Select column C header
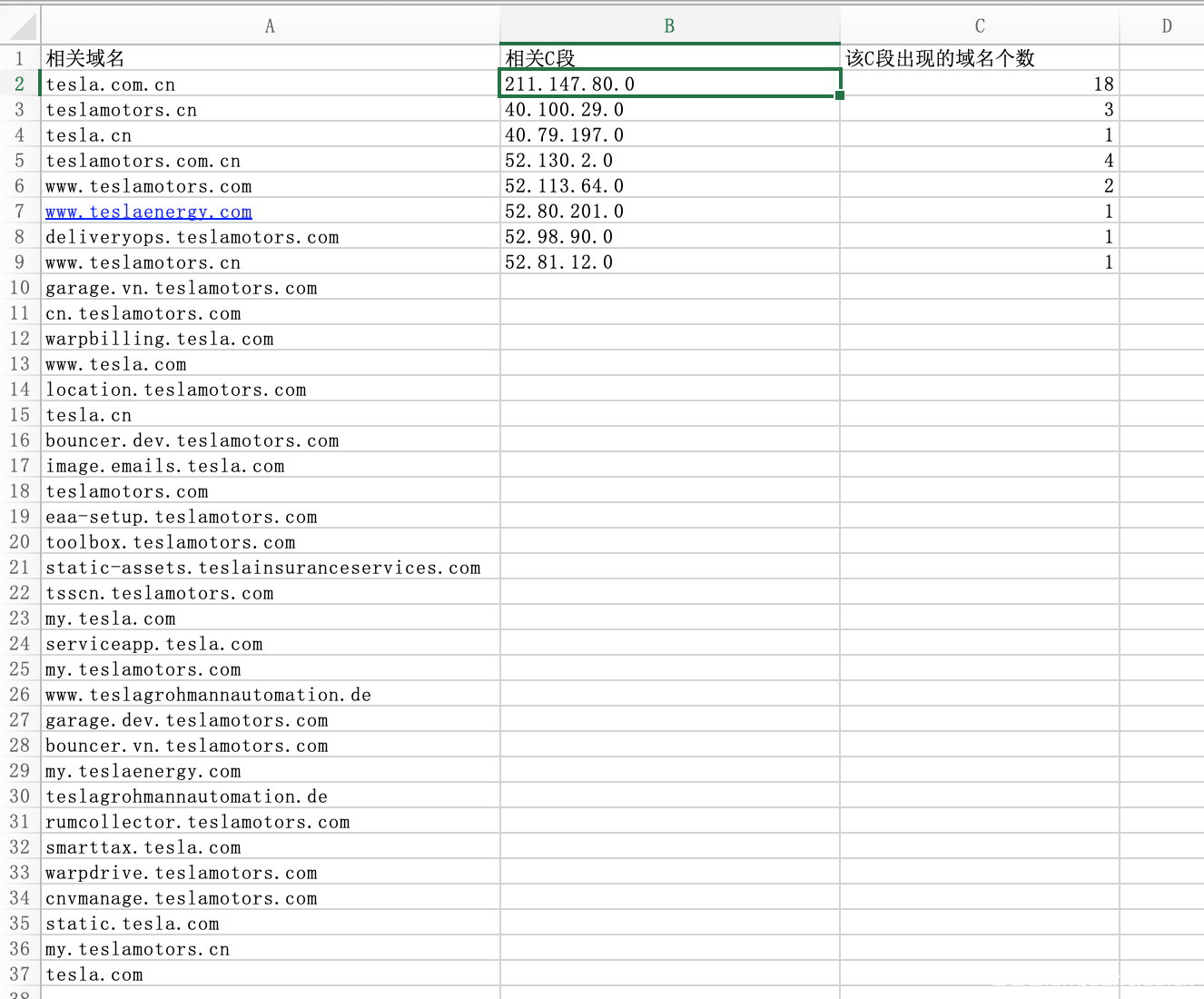 click(979, 26)
